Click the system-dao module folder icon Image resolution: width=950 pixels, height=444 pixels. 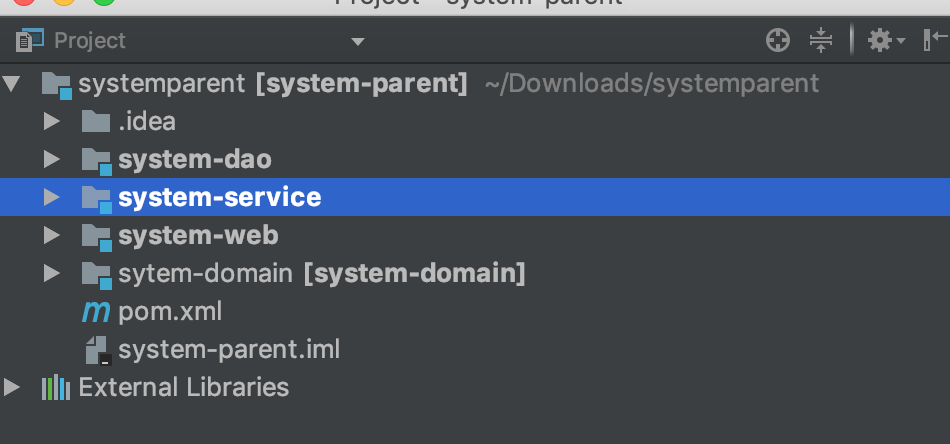tap(96, 160)
